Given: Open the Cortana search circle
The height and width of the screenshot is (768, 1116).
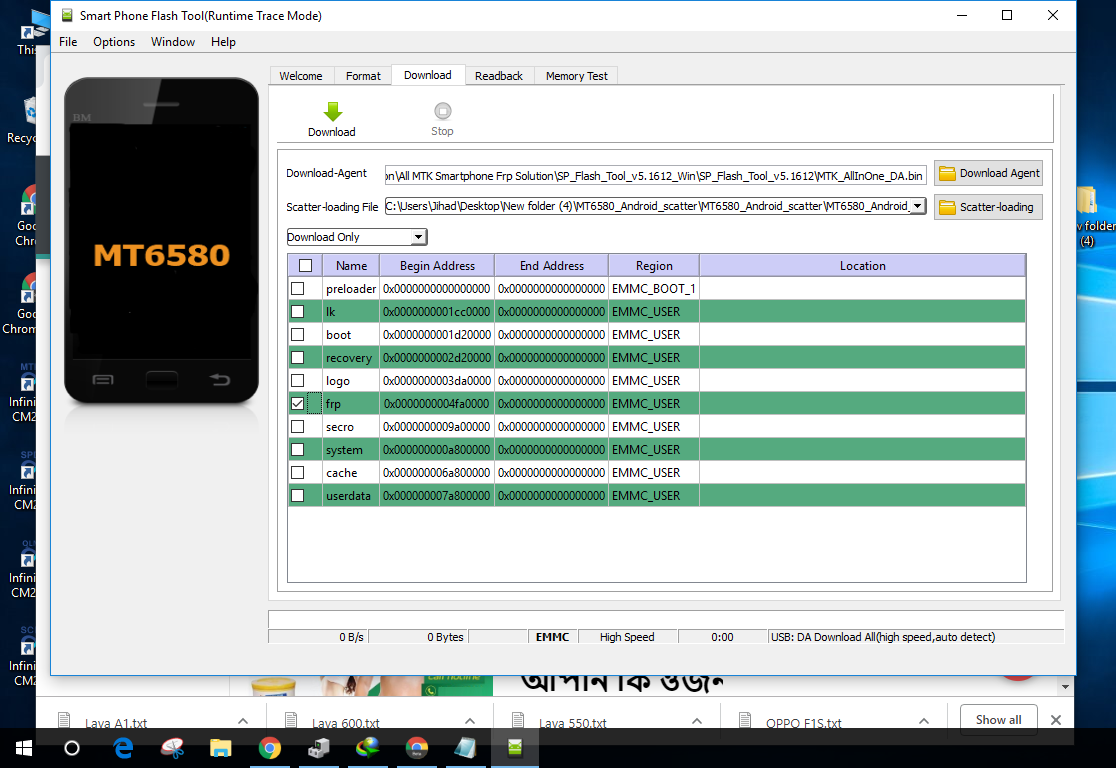Looking at the screenshot, I should click(72, 748).
